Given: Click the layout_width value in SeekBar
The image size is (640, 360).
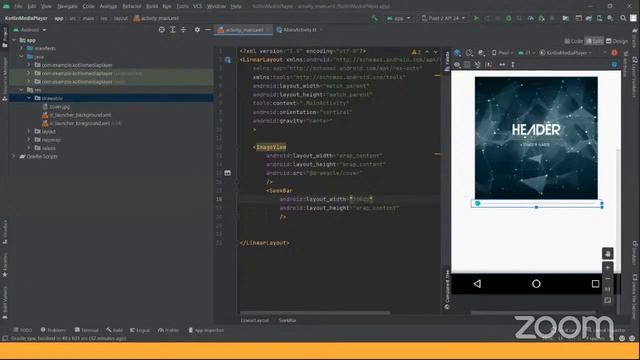Looking at the screenshot, I should (x=361, y=199).
